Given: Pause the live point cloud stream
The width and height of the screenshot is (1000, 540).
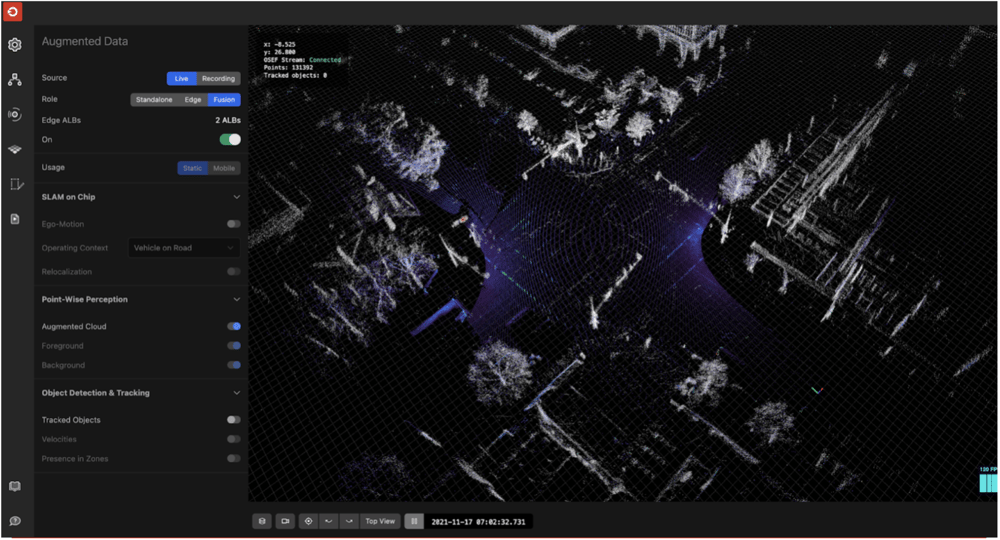Looking at the screenshot, I should pos(413,521).
